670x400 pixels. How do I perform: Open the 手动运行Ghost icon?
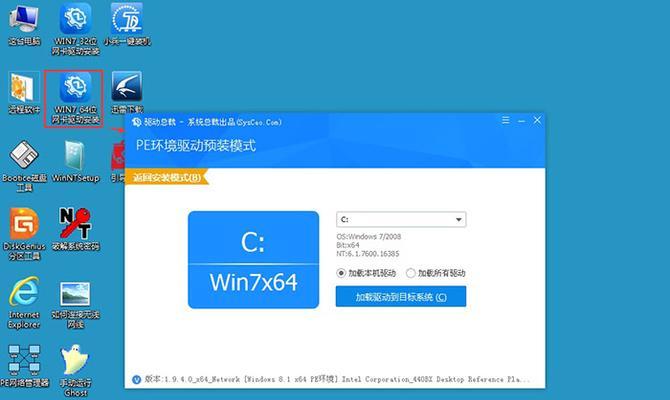pyautogui.click(x=76, y=371)
